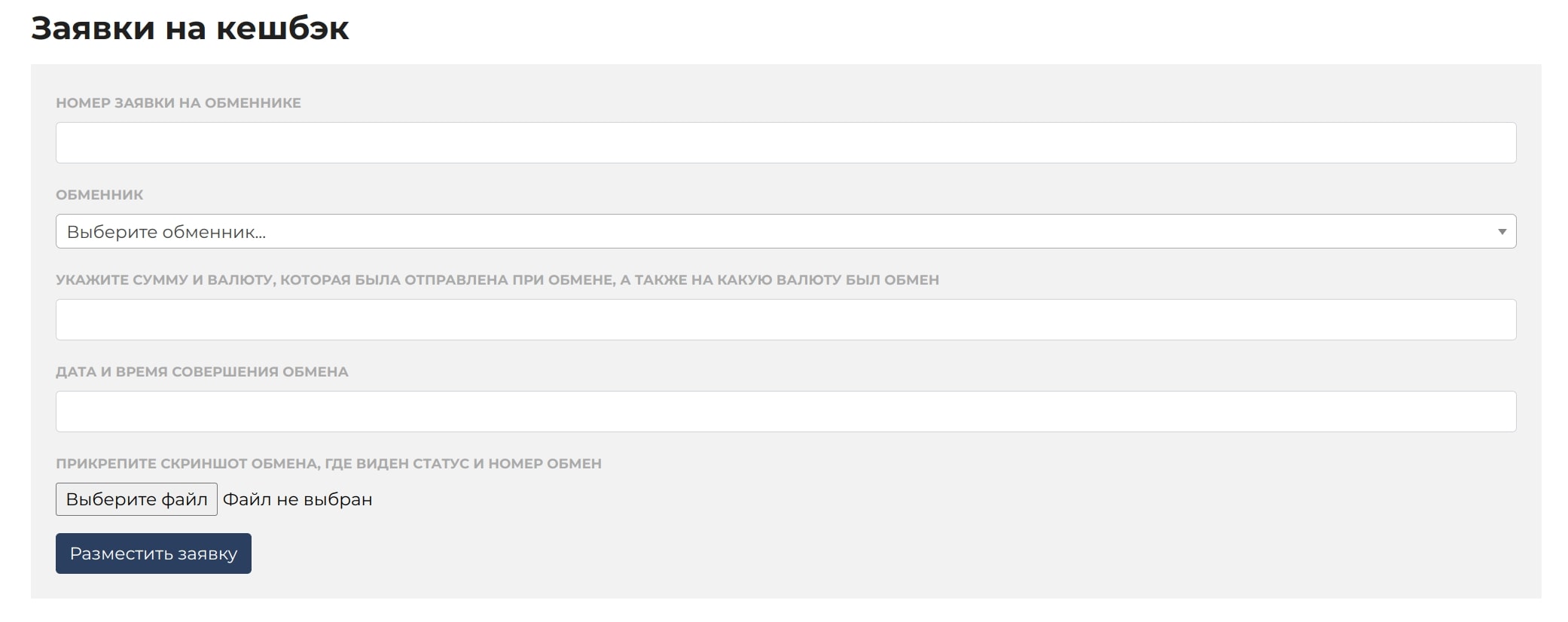This screenshot has width=1568, height=622.
Task: Click the "Заявки на кешбэк" heading
Action: pos(190,28)
